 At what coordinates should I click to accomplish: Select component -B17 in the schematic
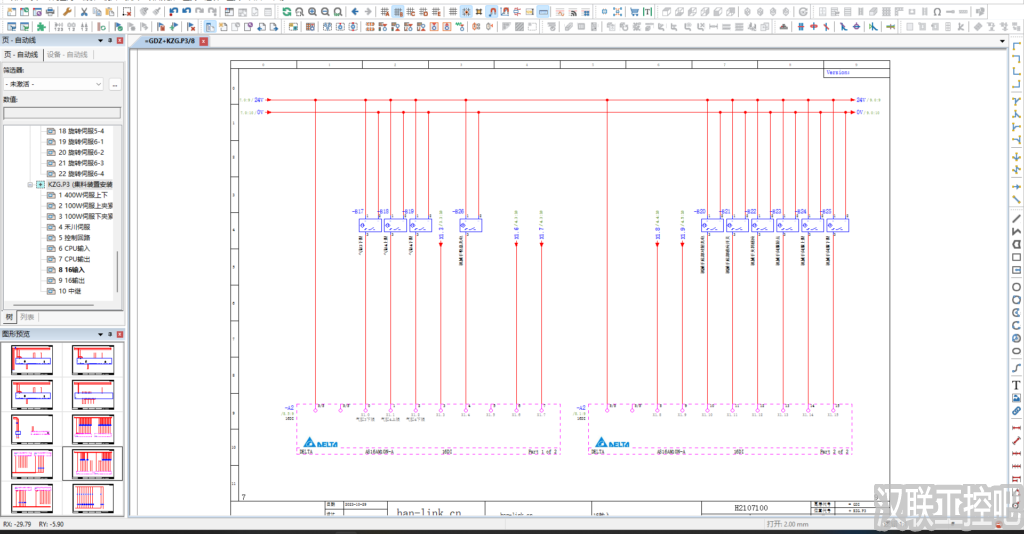pyautogui.click(x=370, y=226)
